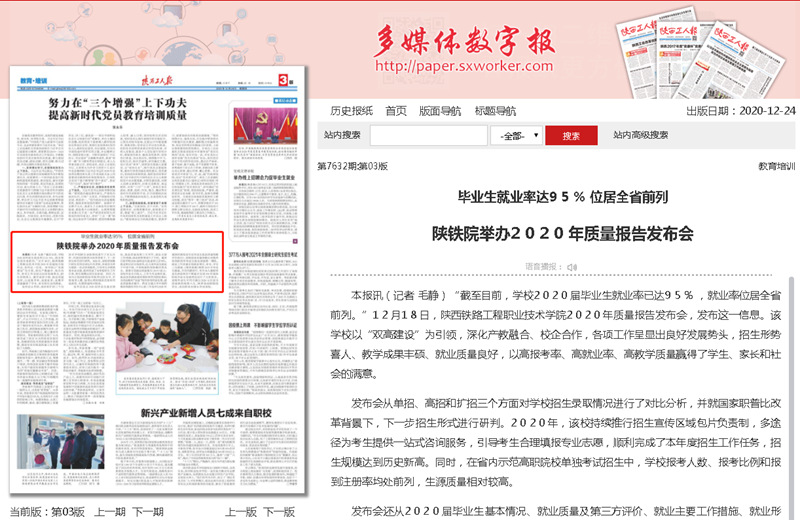This screenshot has width=800, height=520.
Task: Click the article vertical scrollbar
Action: pos(791,398)
